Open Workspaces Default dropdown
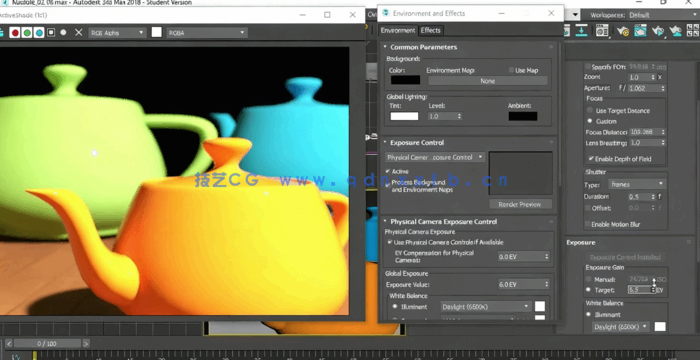 (x=663, y=15)
